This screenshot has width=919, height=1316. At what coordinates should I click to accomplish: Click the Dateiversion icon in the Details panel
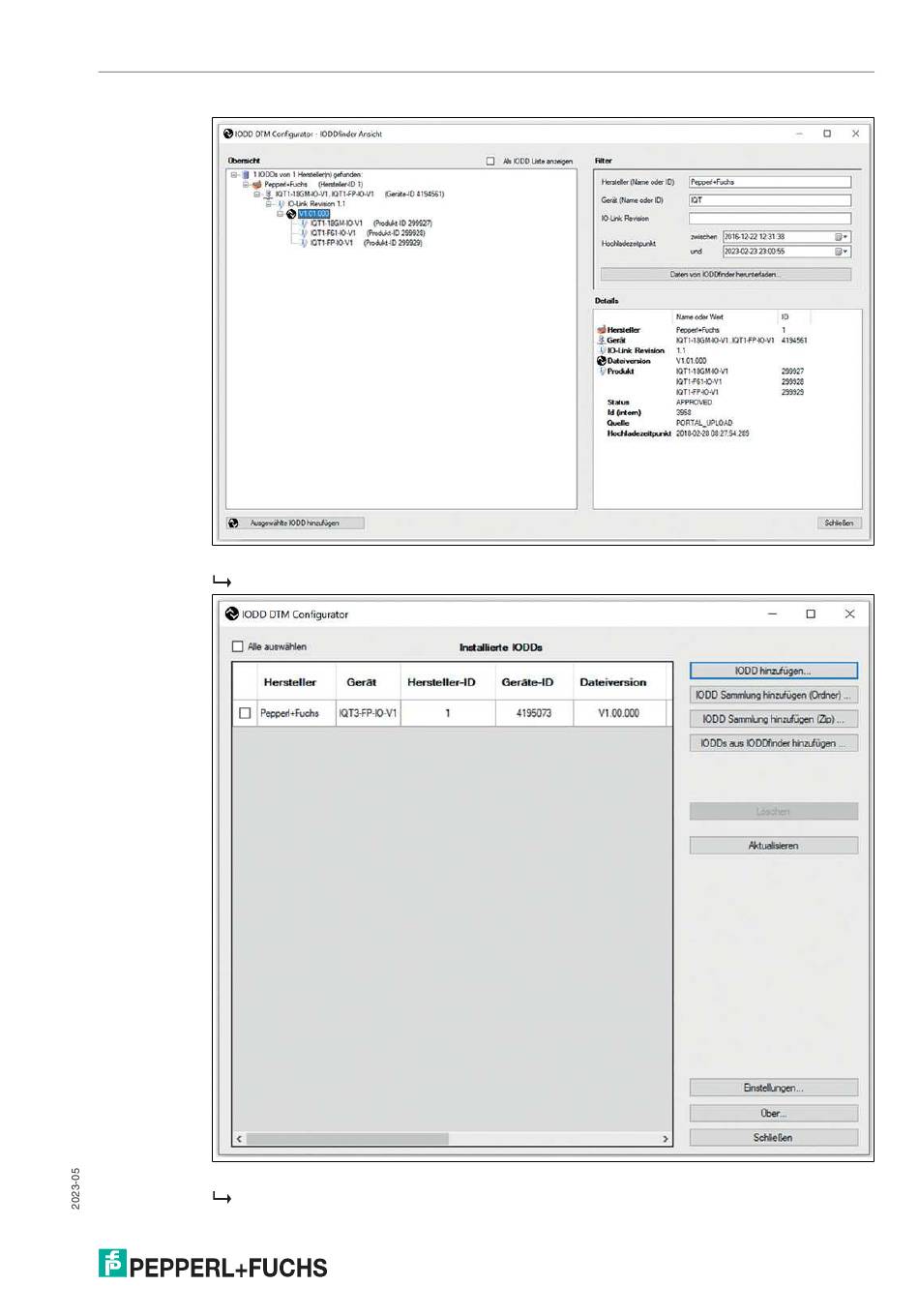pyautogui.click(x=602, y=361)
